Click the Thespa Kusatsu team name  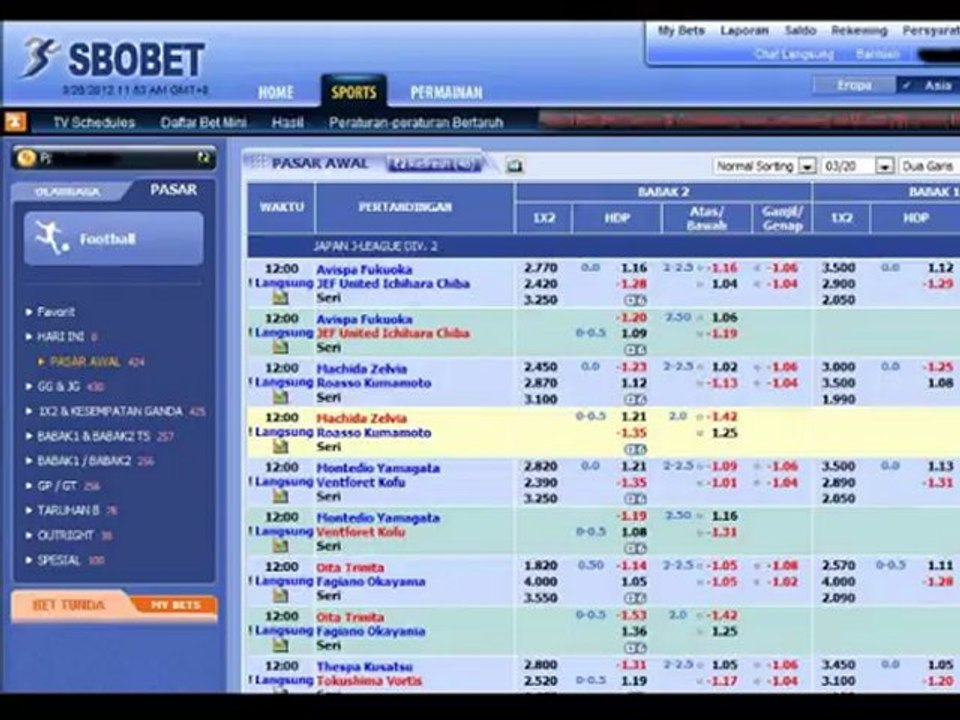click(x=364, y=667)
